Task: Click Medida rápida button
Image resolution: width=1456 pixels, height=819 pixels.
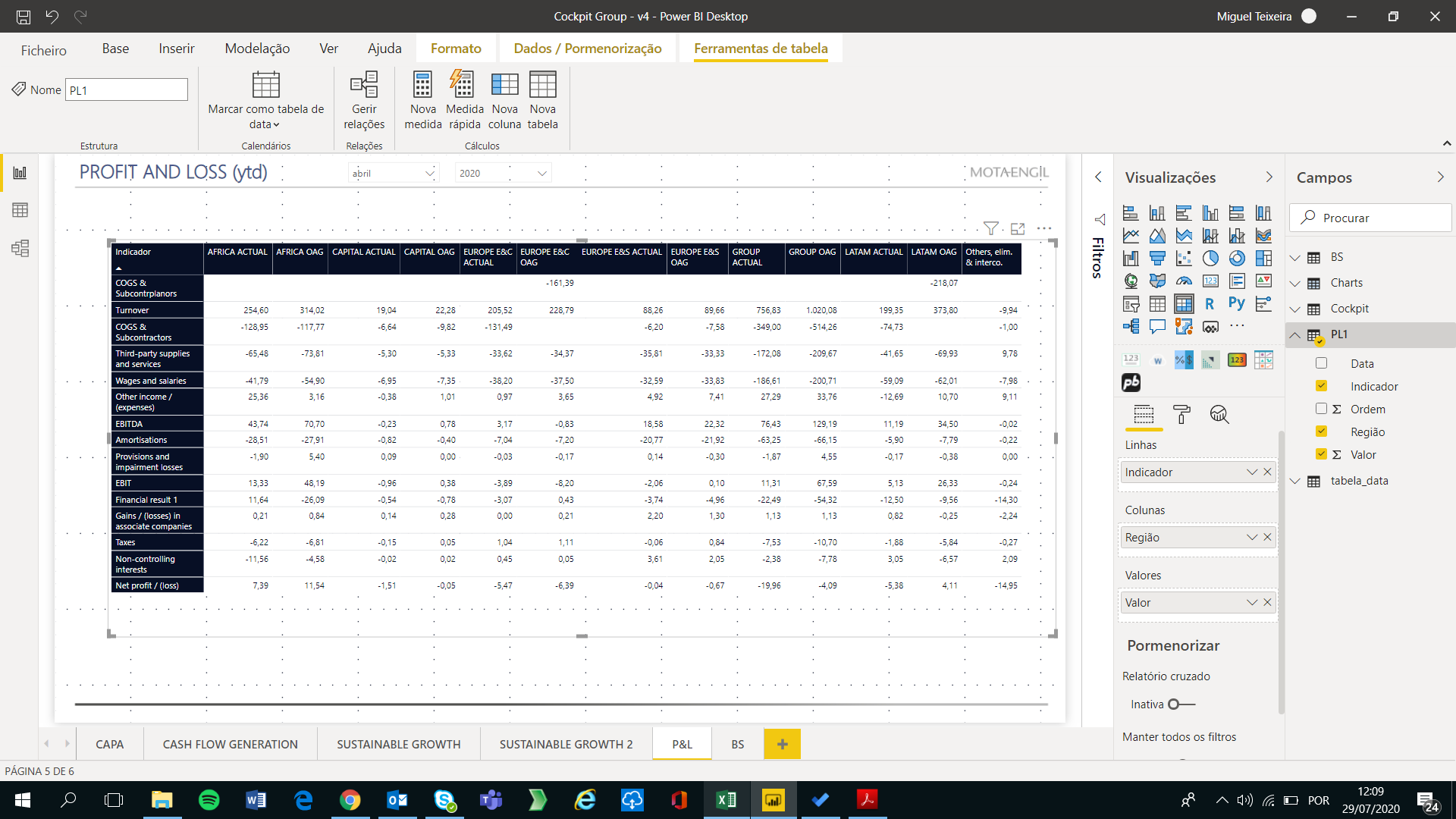Action: click(x=464, y=101)
